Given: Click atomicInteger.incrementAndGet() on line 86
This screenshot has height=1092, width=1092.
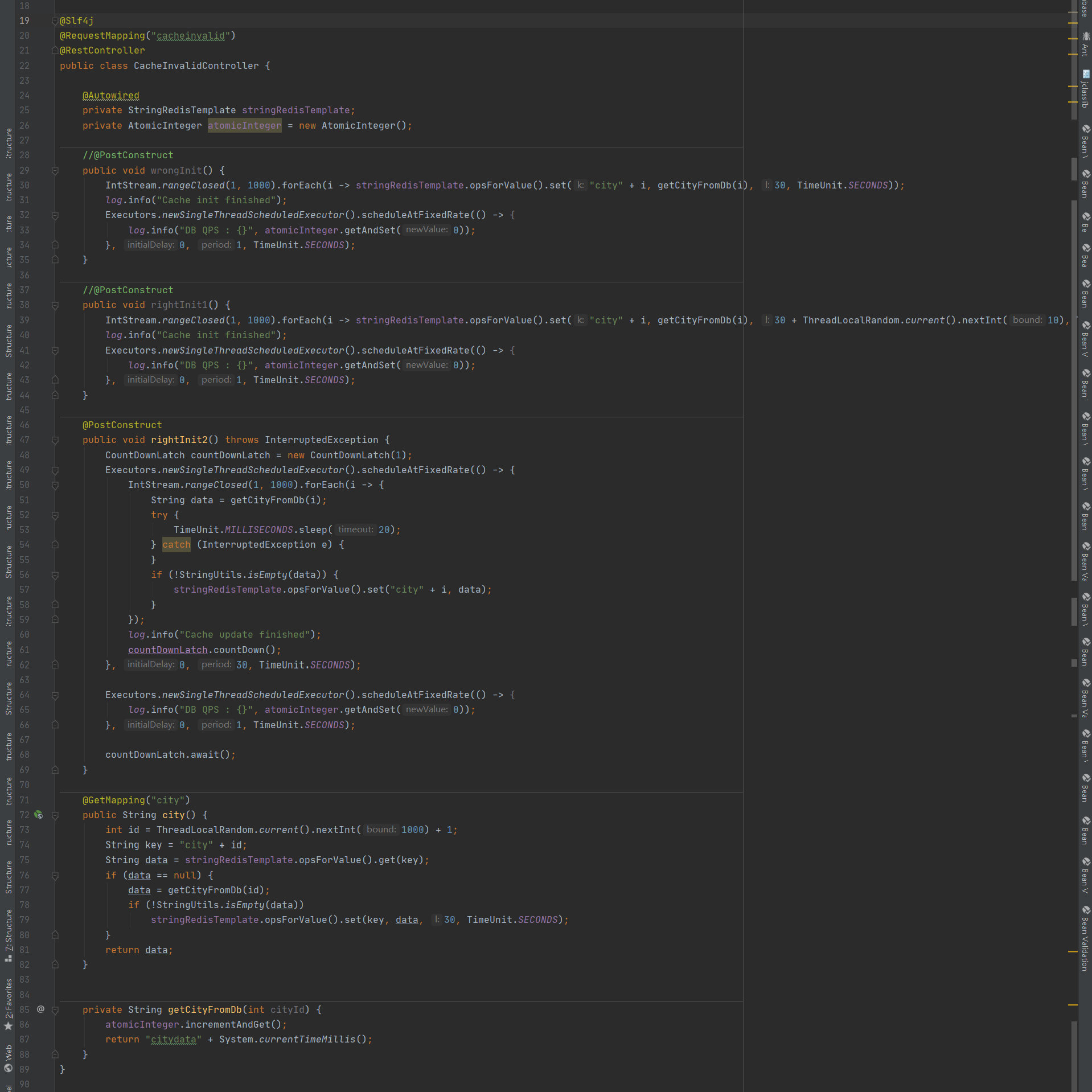Looking at the screenshot, I should pos(196,1024).
